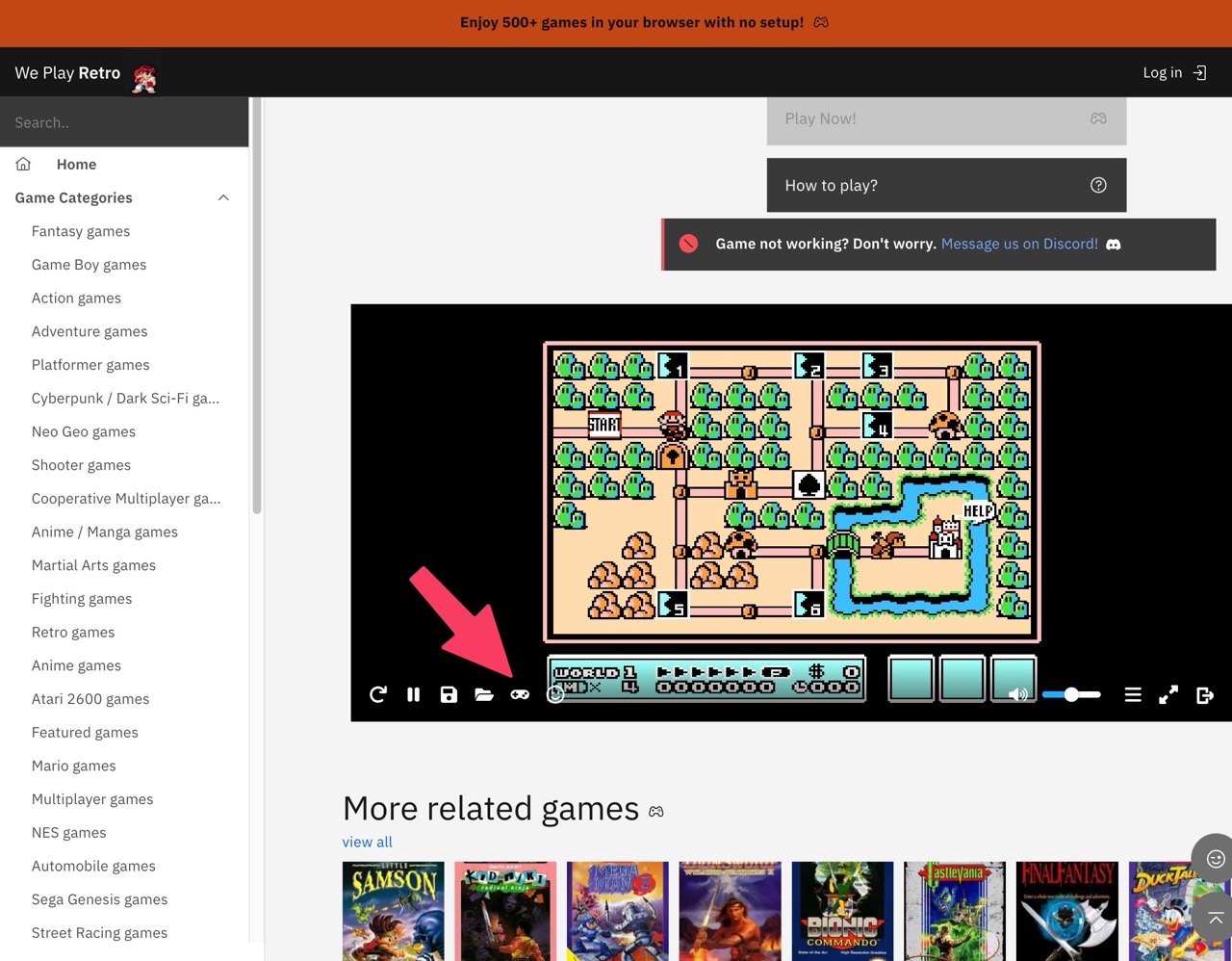The image size is (1232, 961).
Task: Click the log in arrow icon
Action: click(1199, 72)
